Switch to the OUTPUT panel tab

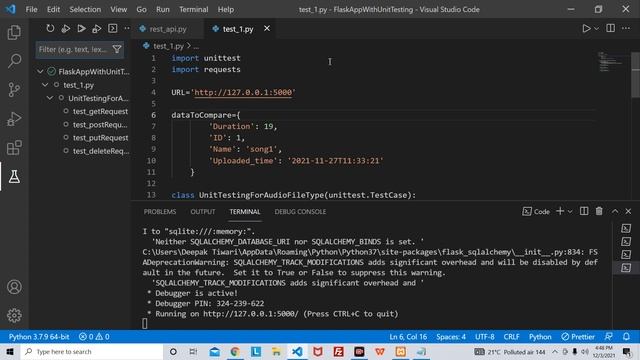202,211
